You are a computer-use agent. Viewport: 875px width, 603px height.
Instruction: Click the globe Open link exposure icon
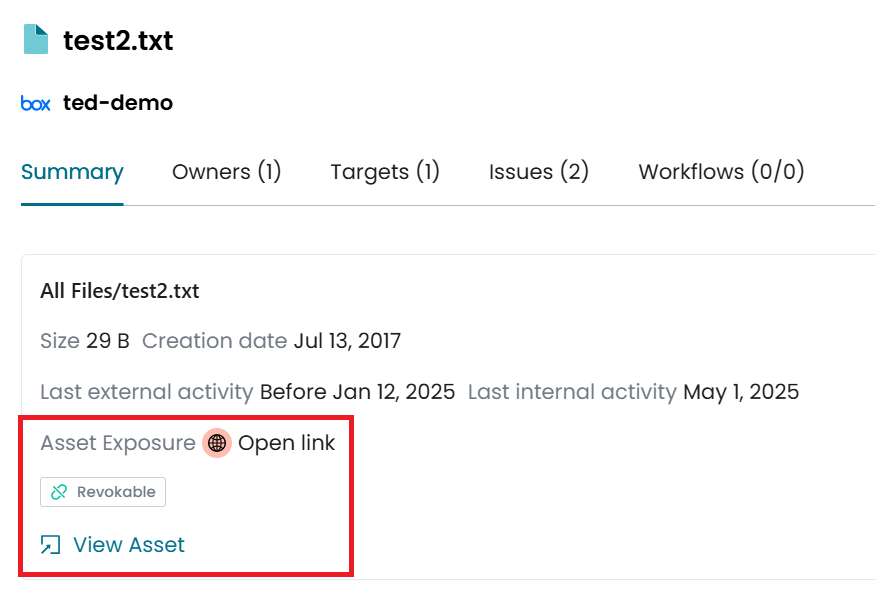coord(217,443)
